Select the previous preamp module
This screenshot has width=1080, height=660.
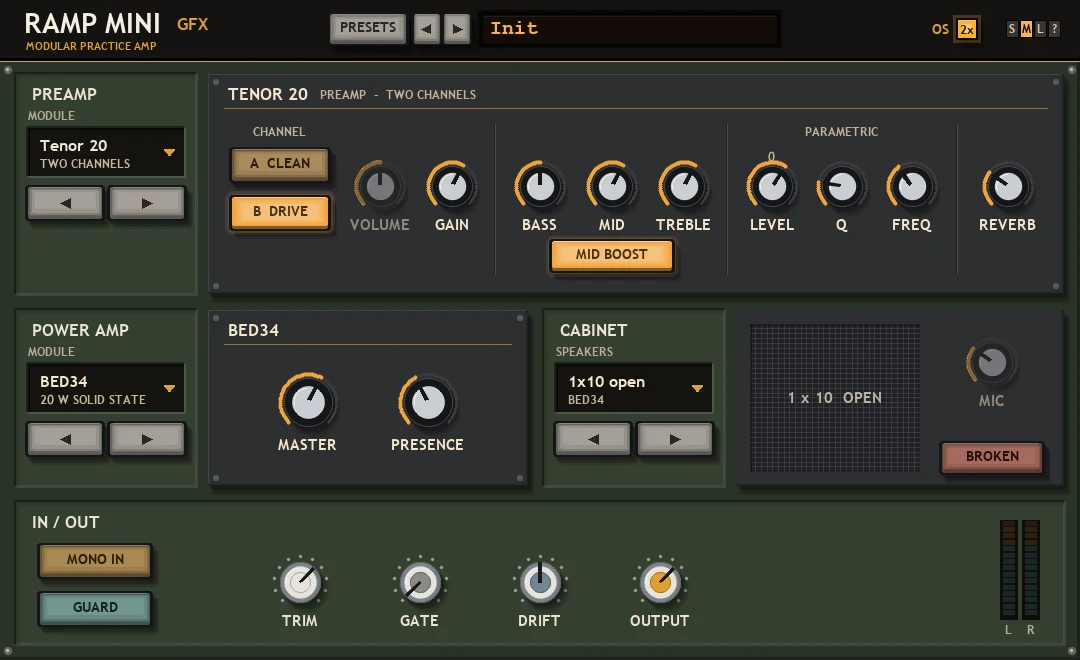click(x=65, y=203)
